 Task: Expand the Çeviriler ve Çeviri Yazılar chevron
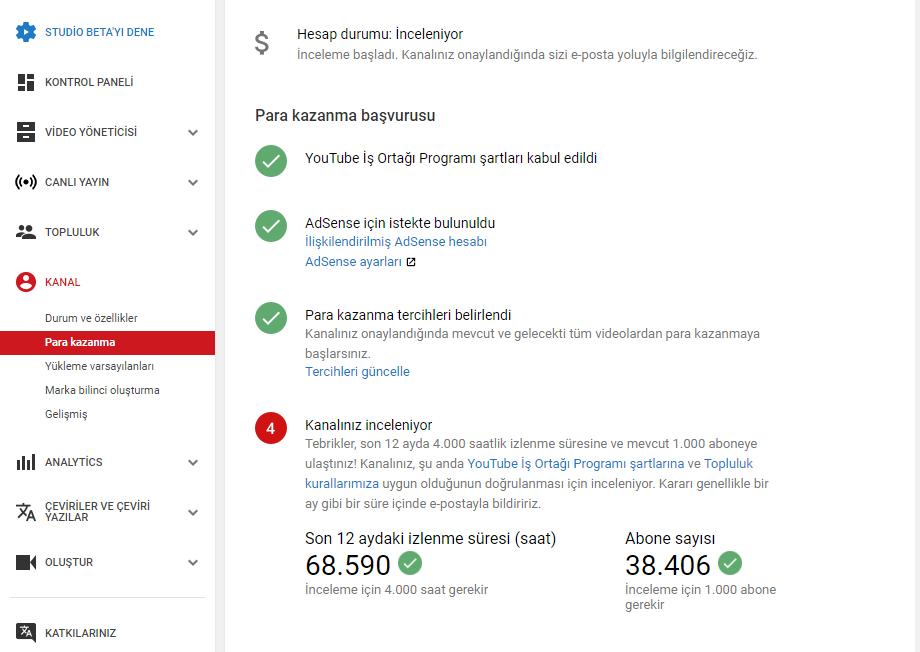coord(193,512)
